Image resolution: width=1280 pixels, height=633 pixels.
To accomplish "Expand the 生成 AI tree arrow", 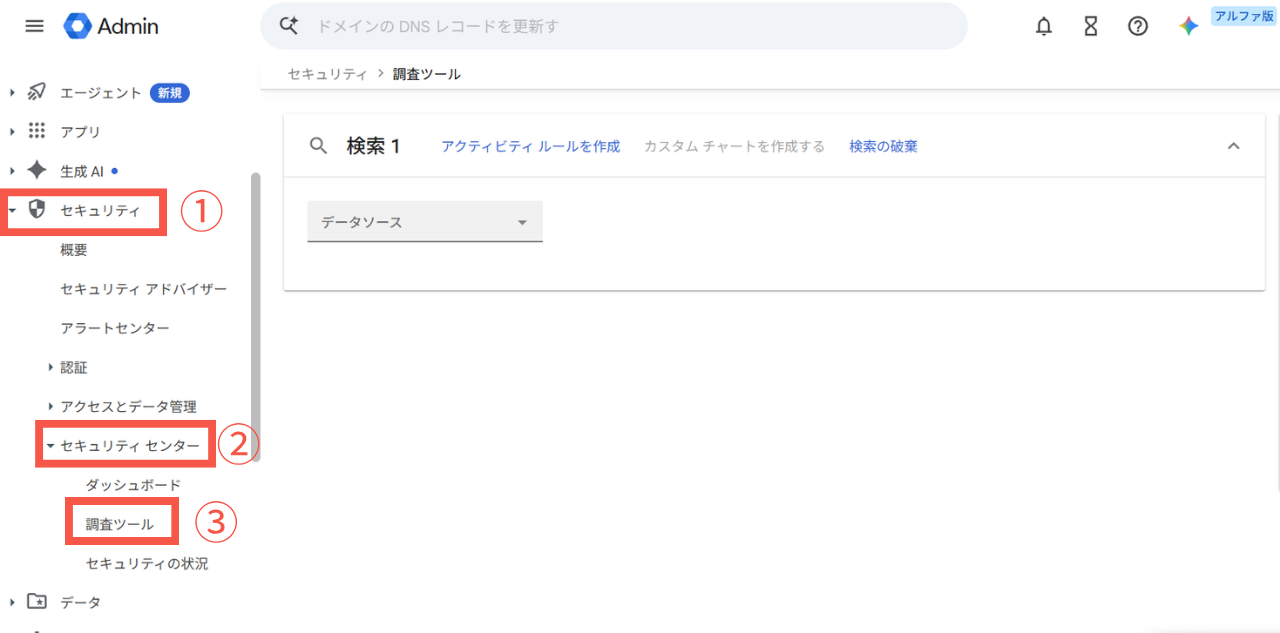I will click(x=12, y=170).
